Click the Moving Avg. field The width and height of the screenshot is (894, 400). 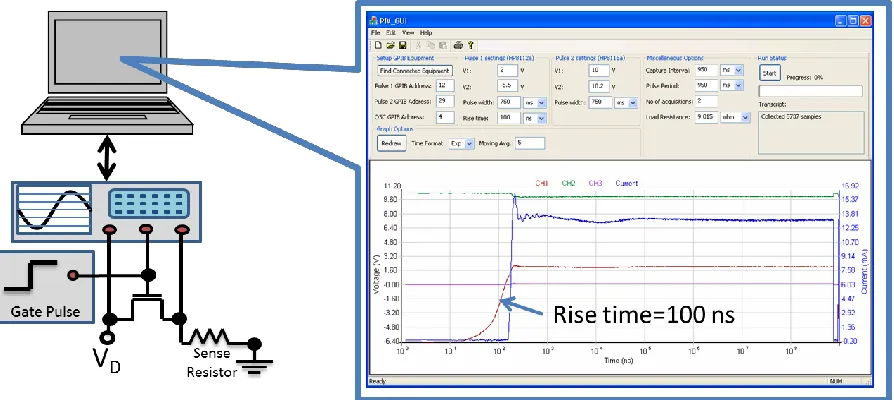530,144
